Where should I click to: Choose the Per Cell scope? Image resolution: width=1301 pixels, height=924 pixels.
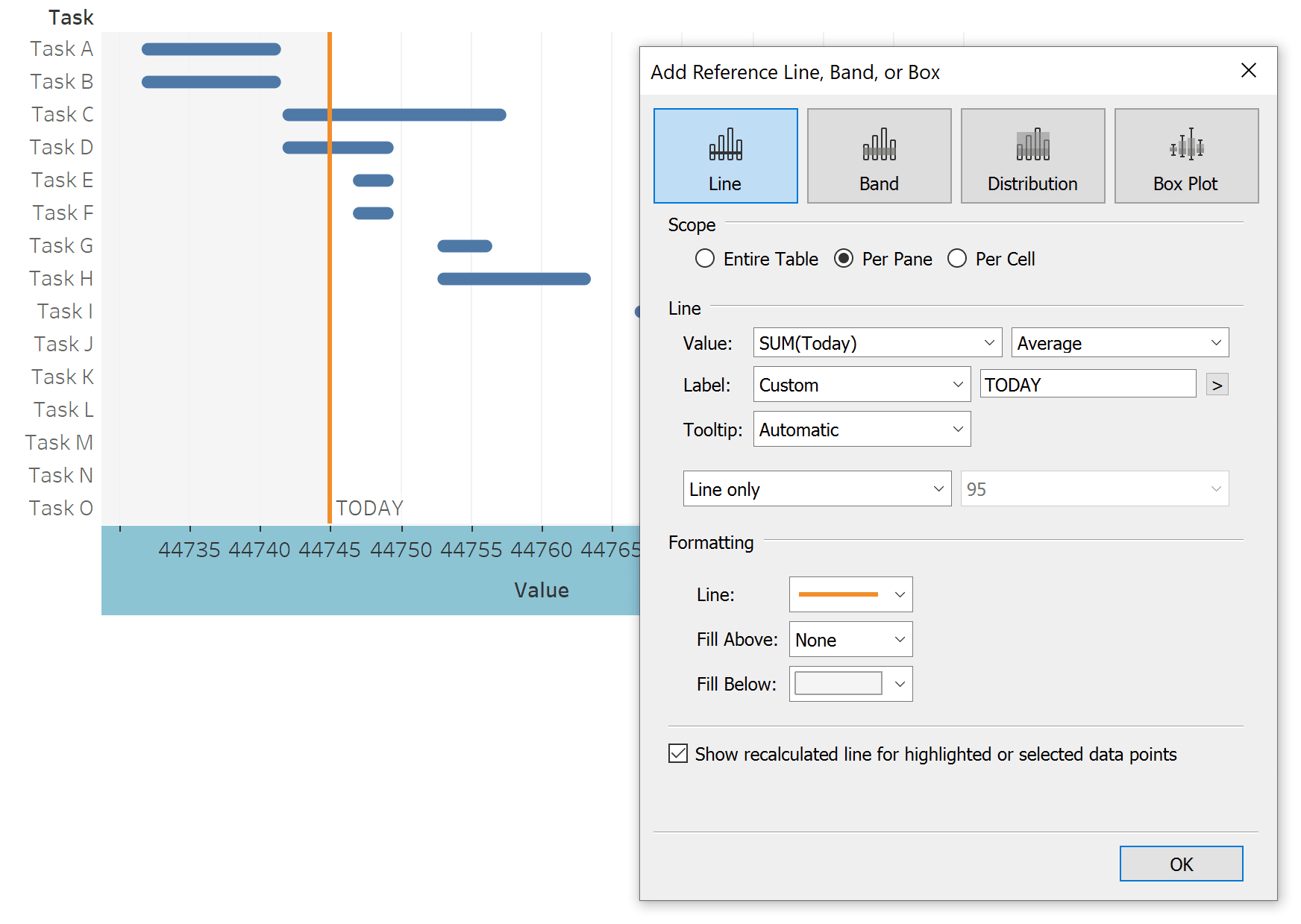[x=957, y=259]
